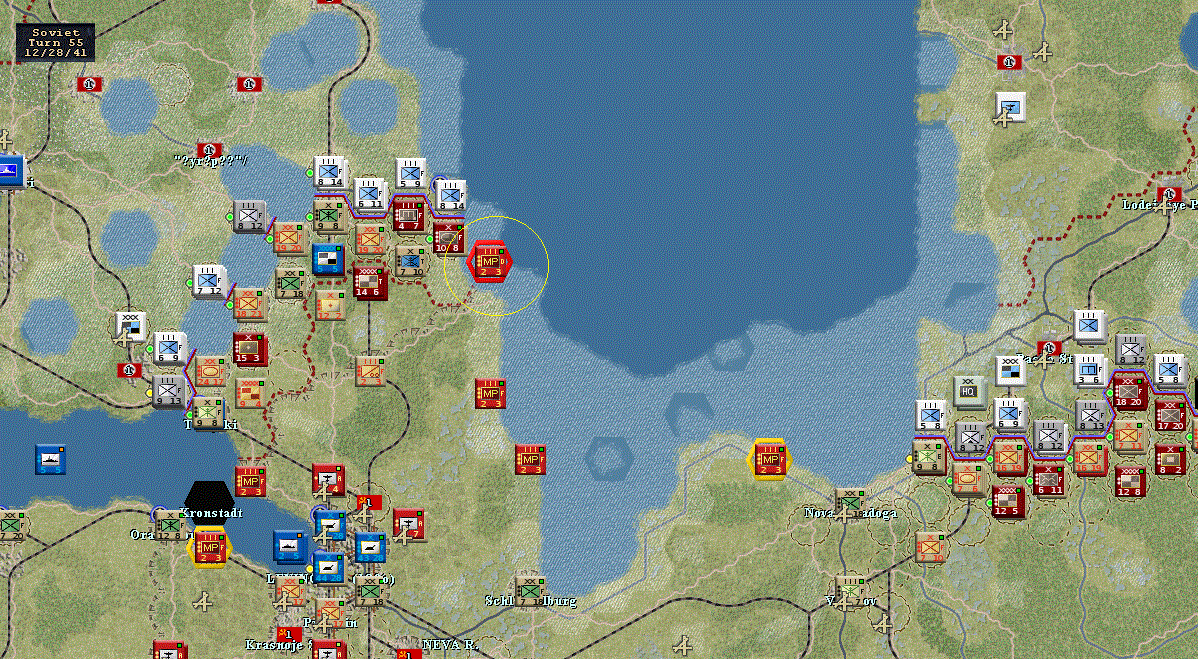Click the MP unit in yellow hexagon near Kronstadt
The height and width of the screenshot is (659, 1198).
pyautogui.click(x=209, y=547)
